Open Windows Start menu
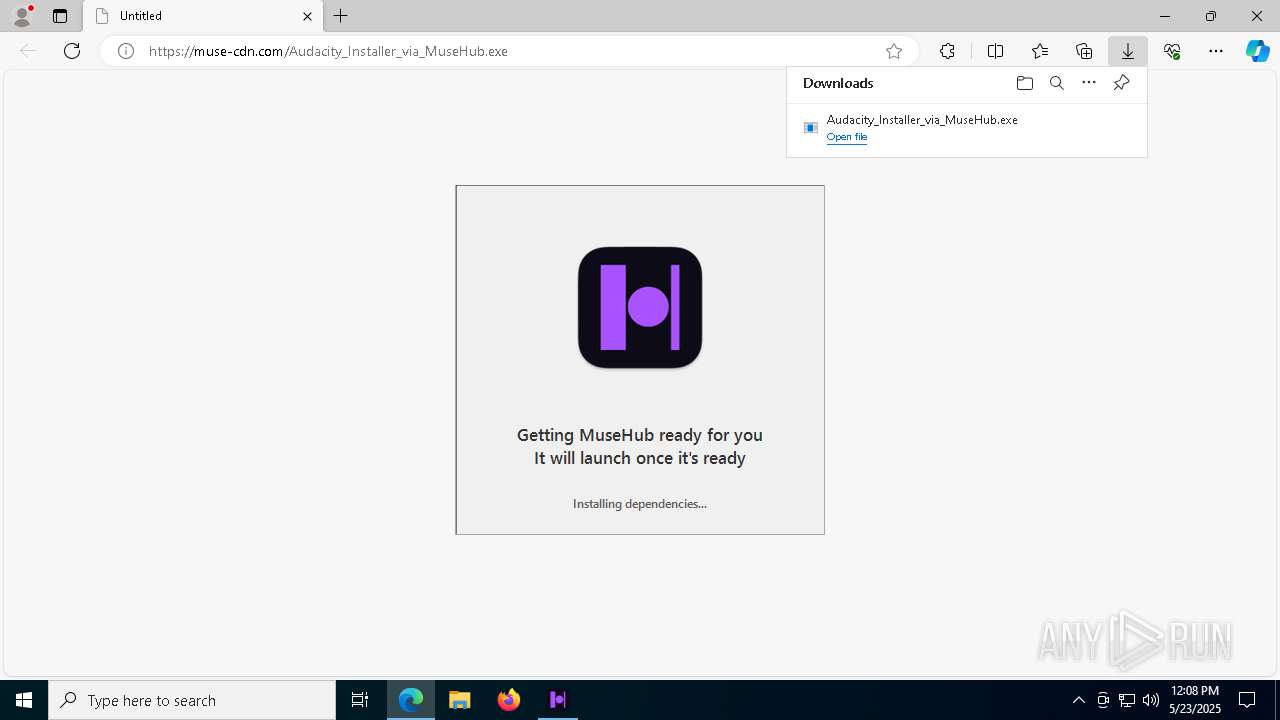The height and width of the screenshot is (720, 1280). 24,700
